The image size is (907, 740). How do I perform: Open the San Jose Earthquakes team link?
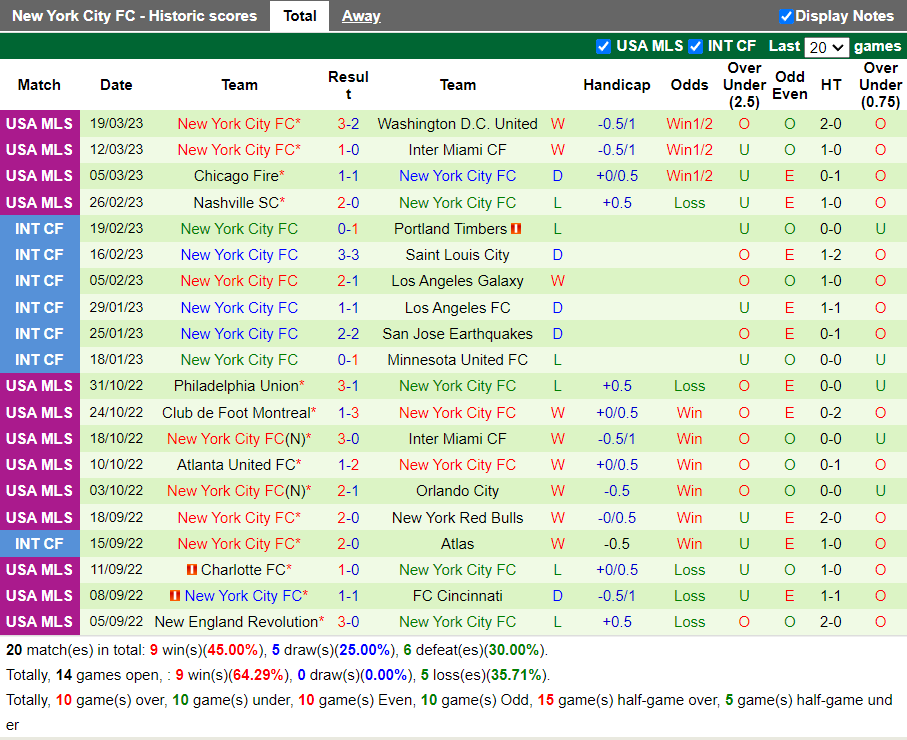pyautogui.click(x=457, y=333)
